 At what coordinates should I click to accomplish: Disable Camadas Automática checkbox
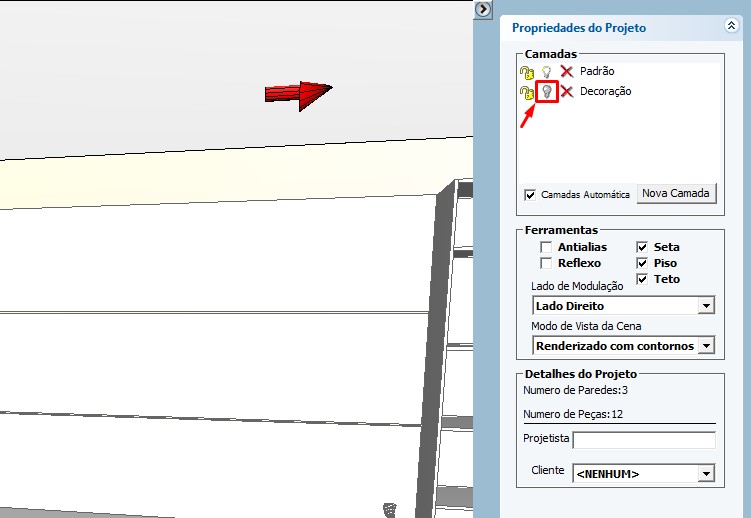530,194
